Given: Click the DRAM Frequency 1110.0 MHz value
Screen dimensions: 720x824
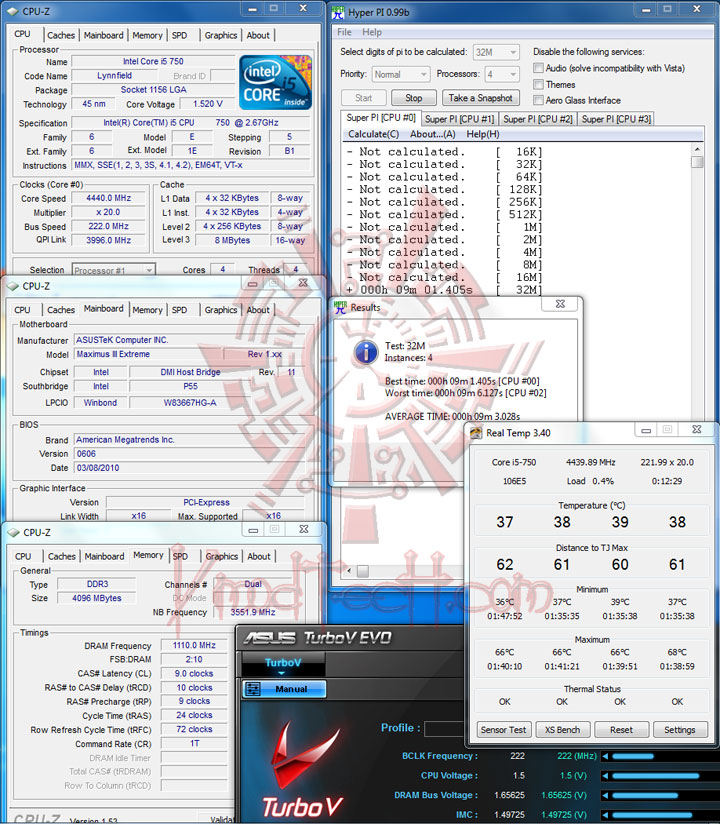Looking at the screenshot, I should 194,645.
